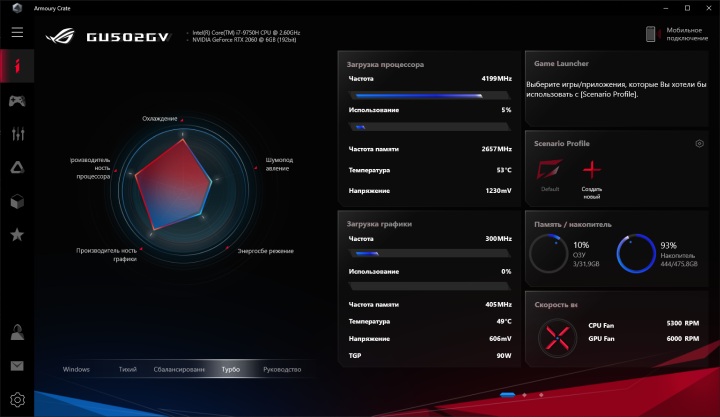Viewport: 720px width, 417px height.
Task: Click the RAM 10% usage ring
Action: click(549, 254)
